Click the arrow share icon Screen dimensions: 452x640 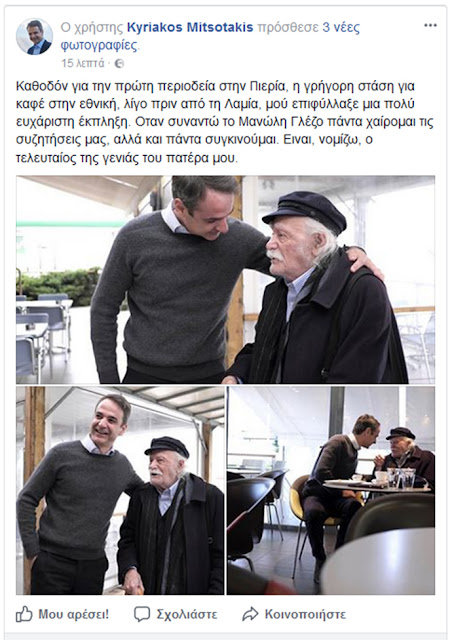click(250, 614)
